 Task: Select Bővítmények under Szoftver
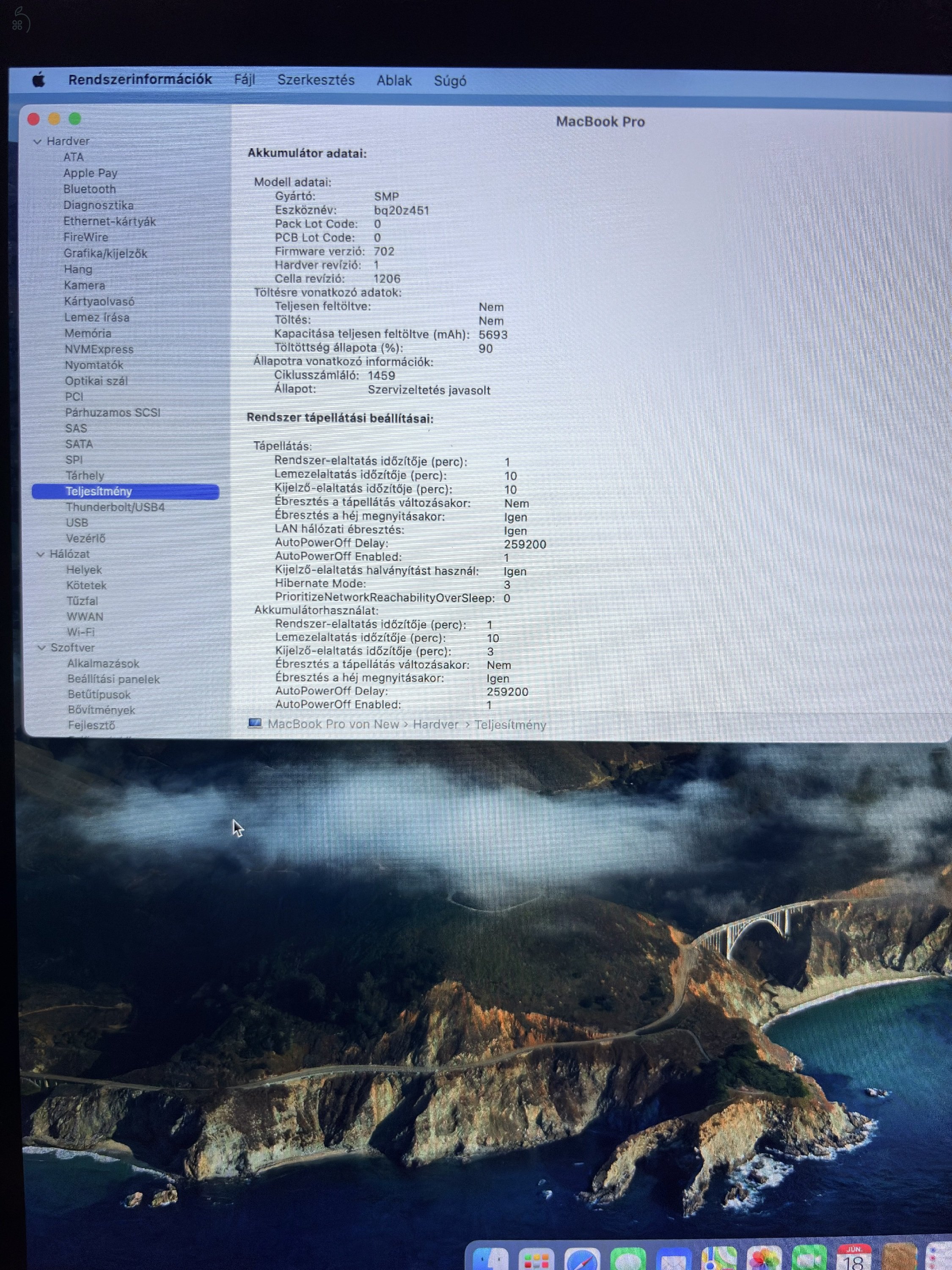tap(102, 710)
